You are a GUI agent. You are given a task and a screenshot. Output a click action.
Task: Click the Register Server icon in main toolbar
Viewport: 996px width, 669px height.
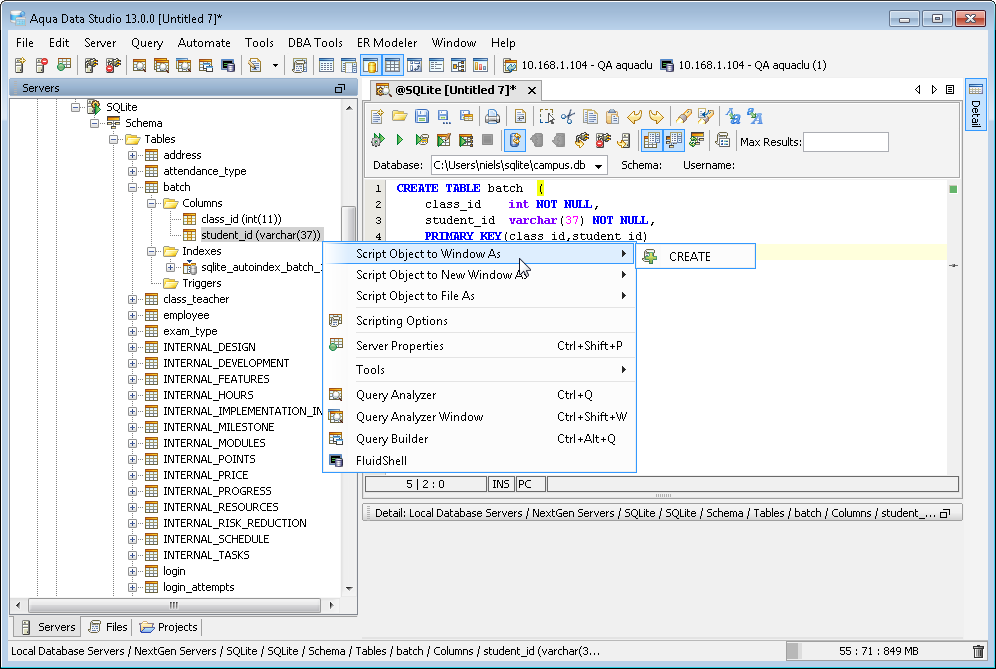click(20, 65)
